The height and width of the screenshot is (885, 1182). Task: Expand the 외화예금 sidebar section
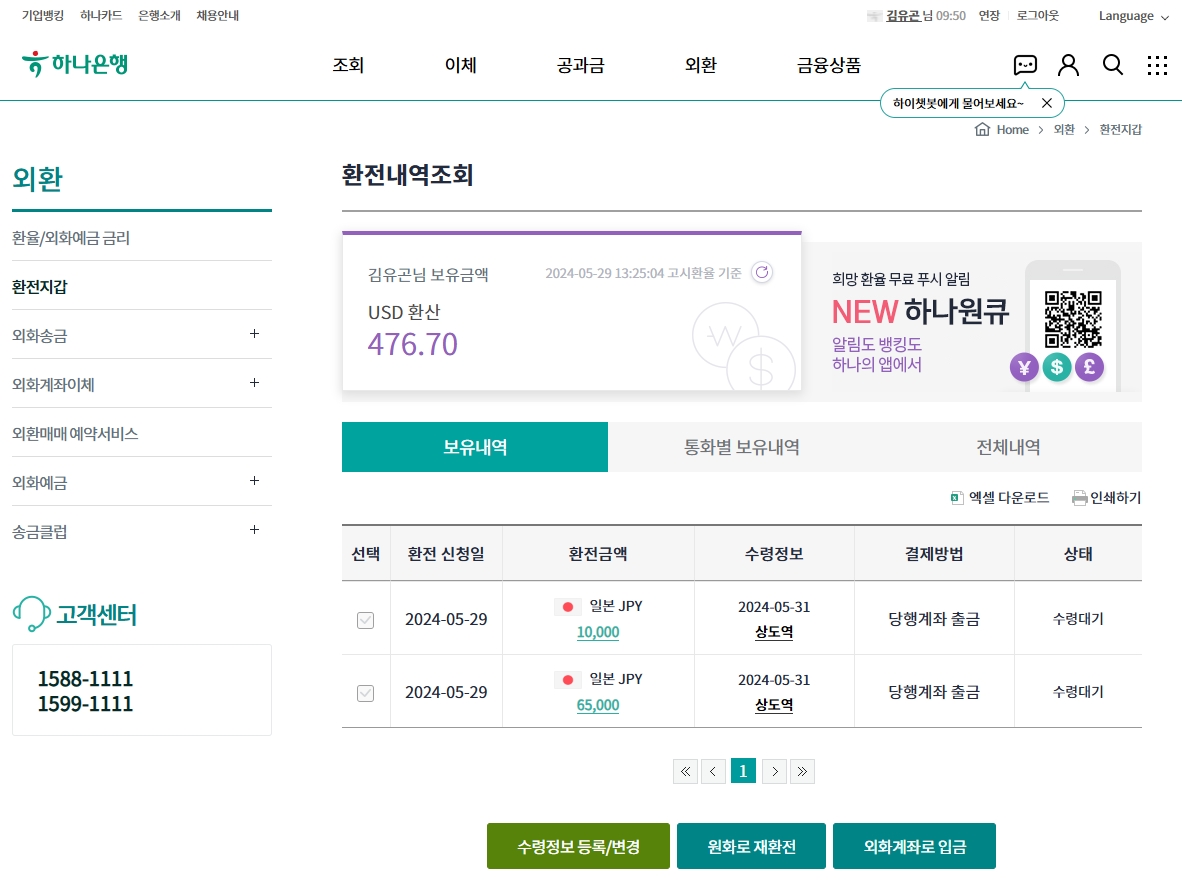[255, 481]
